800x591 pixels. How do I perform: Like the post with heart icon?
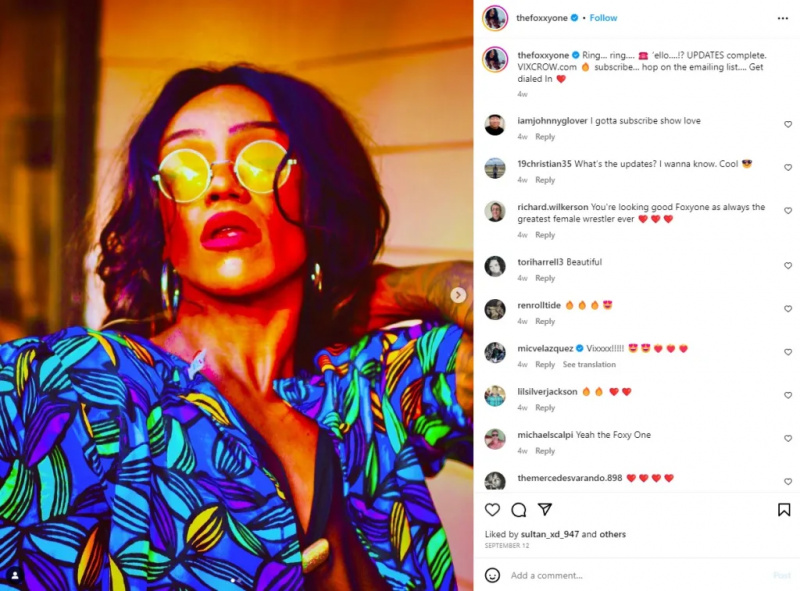coord(492,509)
